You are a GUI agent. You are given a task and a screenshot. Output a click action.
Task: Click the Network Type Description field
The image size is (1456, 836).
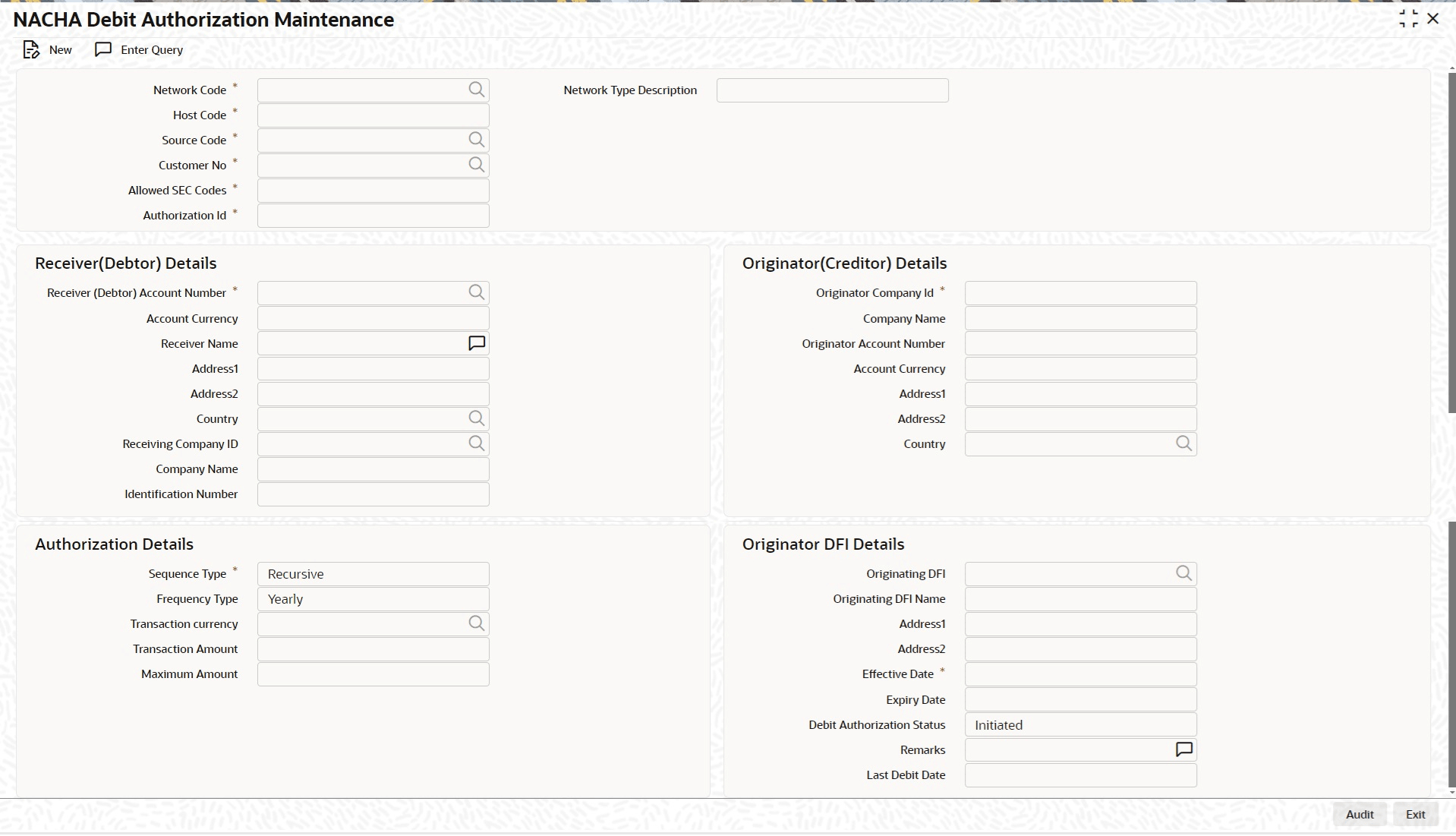click(x=833, y=90)
